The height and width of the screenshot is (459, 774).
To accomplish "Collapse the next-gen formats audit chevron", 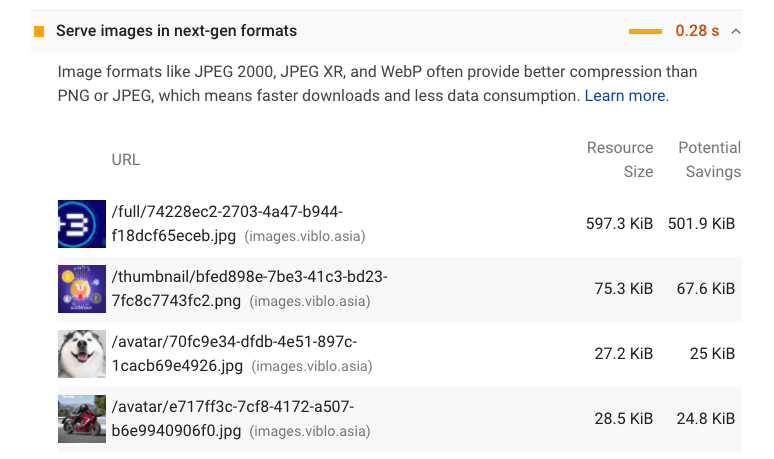I will [x=736, y=31].
